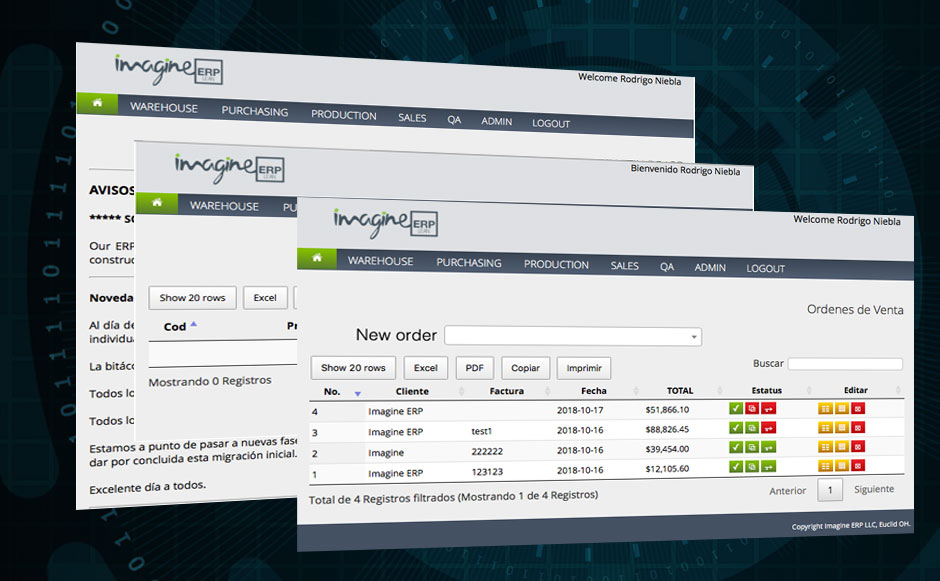Screen dimensions: 940x581
Task: Click home icon in middle Bienvenido window
Action: point(157,203)
